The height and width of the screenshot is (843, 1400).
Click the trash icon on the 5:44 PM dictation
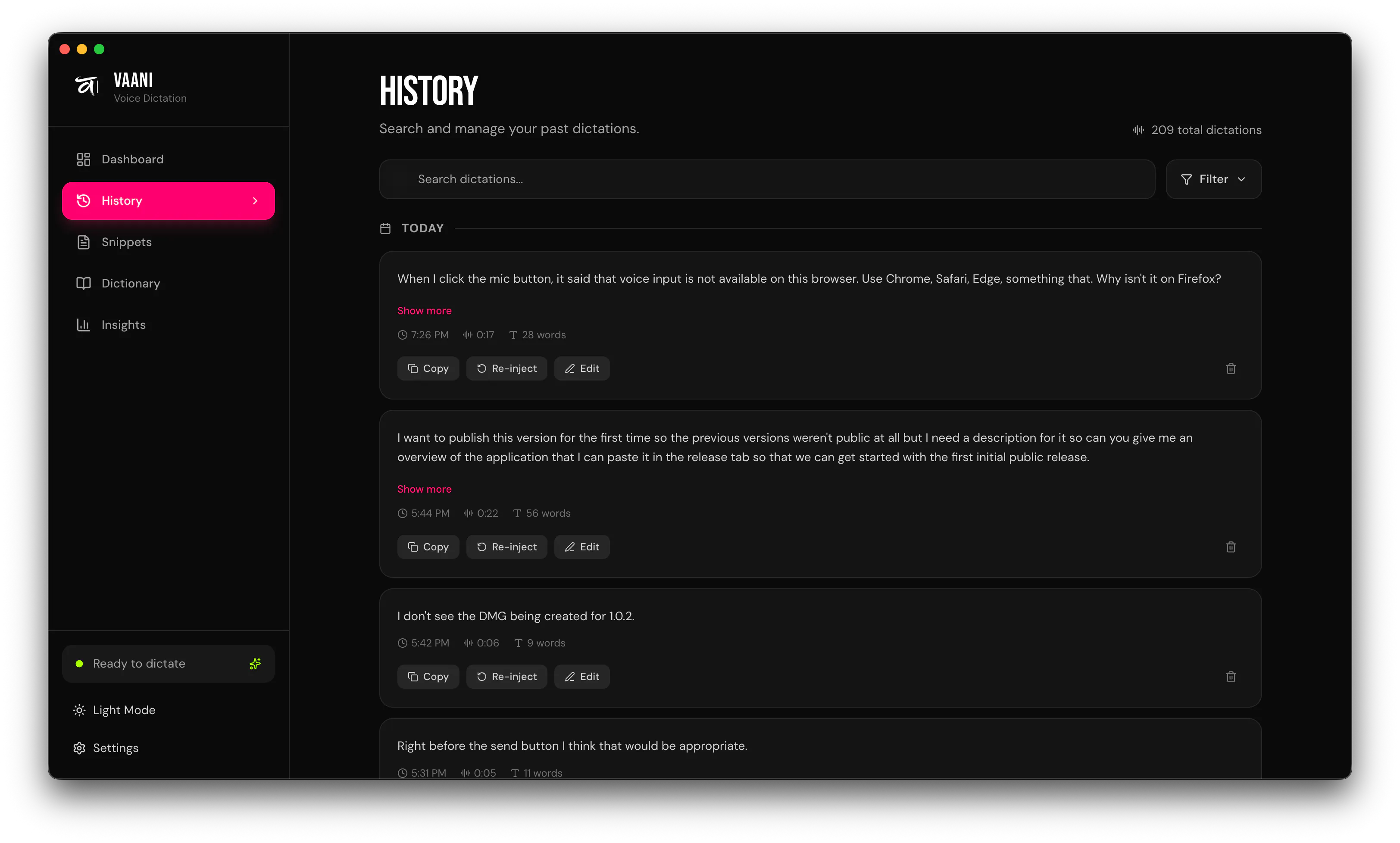1230,546
